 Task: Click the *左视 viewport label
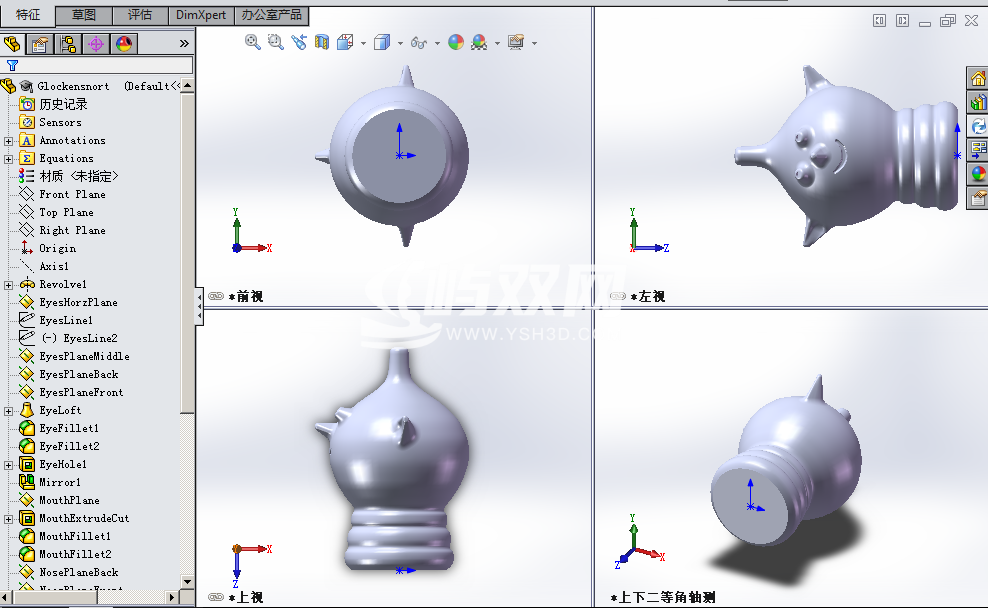(648, 296)
